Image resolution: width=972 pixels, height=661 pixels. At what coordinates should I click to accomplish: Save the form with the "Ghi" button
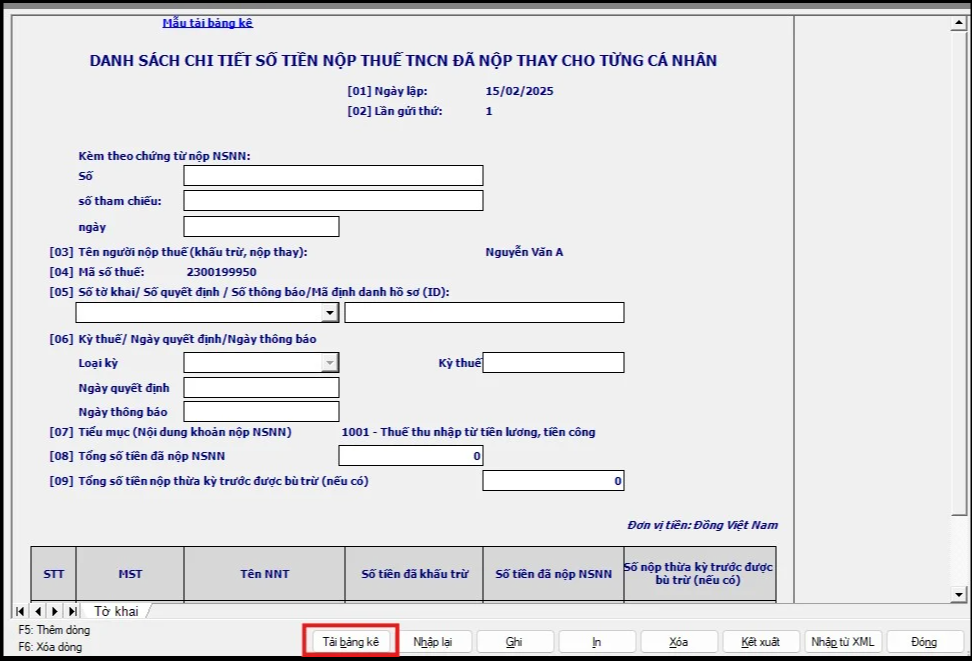point(514,642)
